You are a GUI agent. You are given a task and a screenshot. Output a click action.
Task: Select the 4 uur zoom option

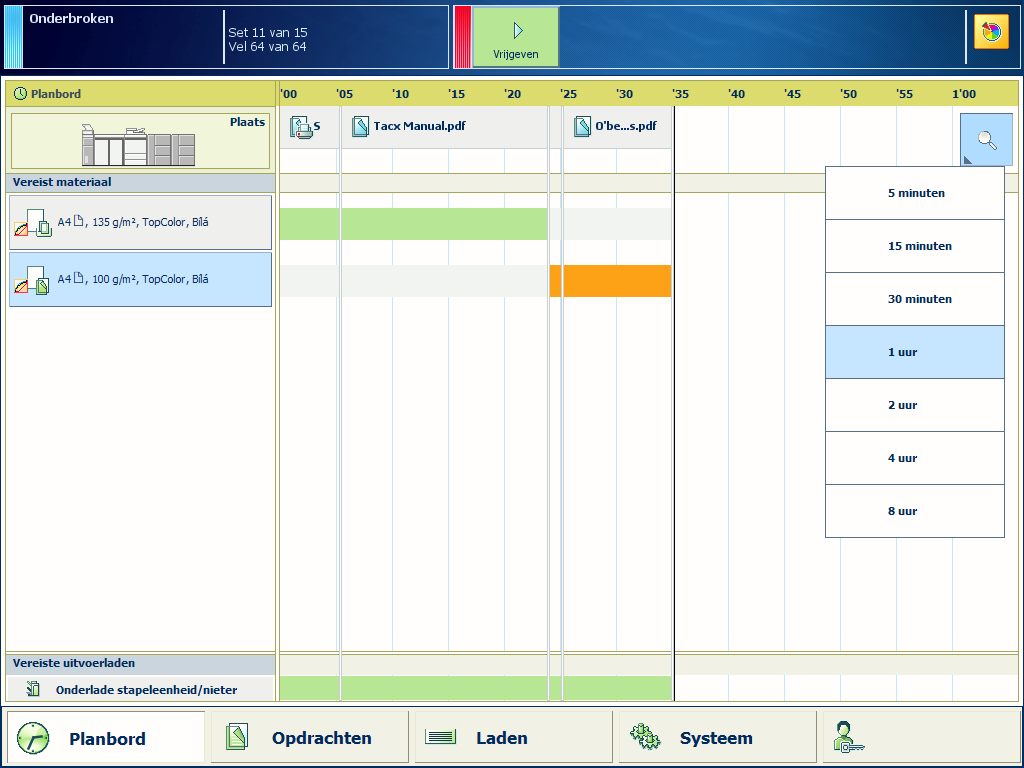coord(915,458)
